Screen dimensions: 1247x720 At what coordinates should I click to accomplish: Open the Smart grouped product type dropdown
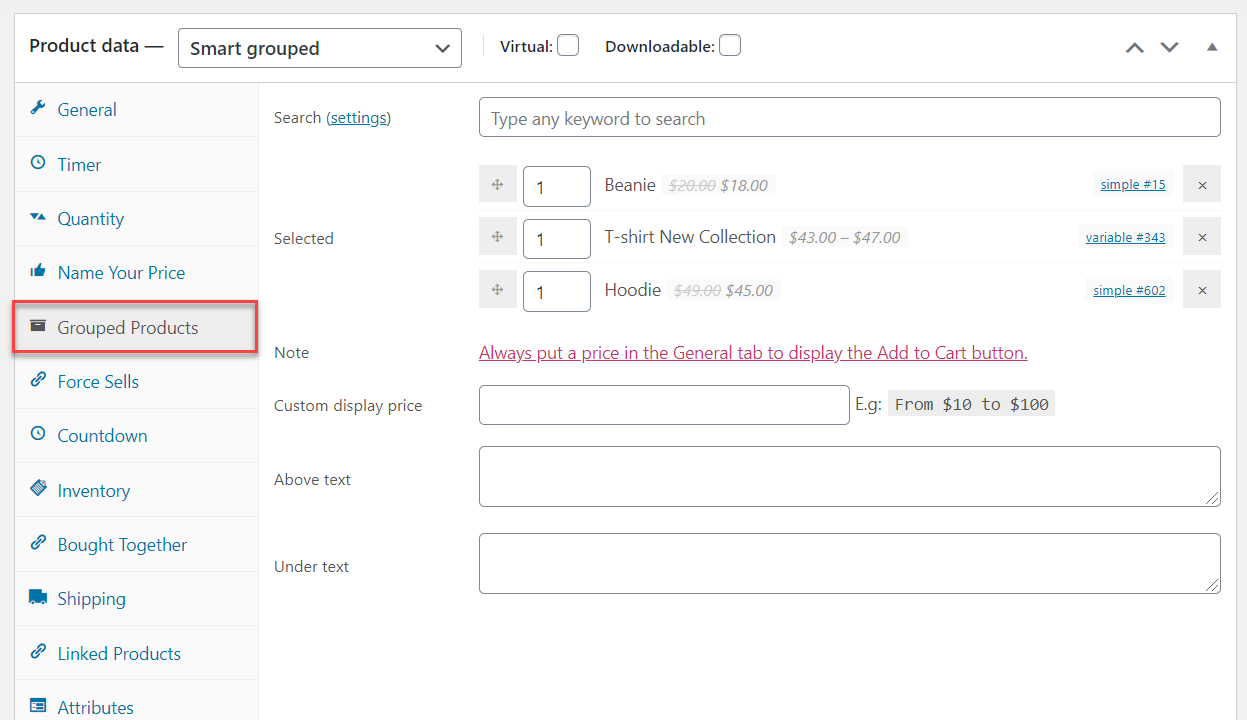click(319, 47)
